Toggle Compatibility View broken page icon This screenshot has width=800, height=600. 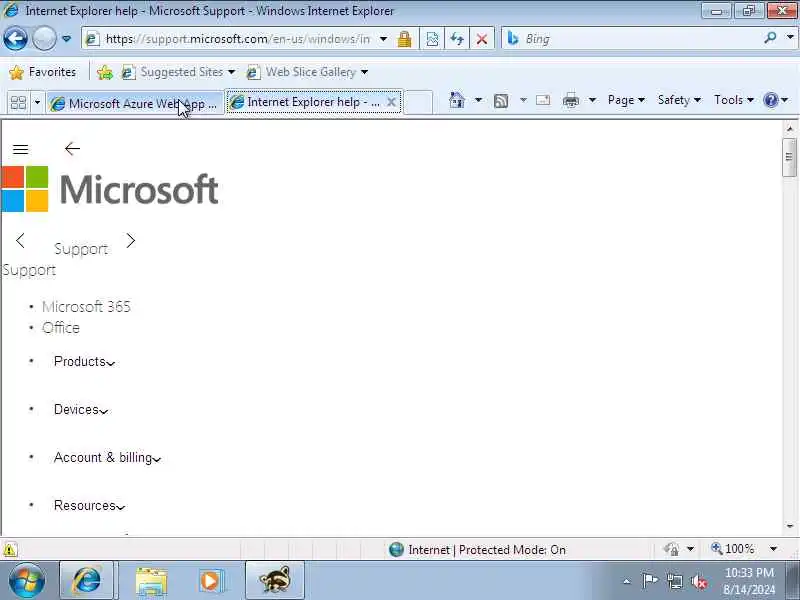click(x=432, y=39)
